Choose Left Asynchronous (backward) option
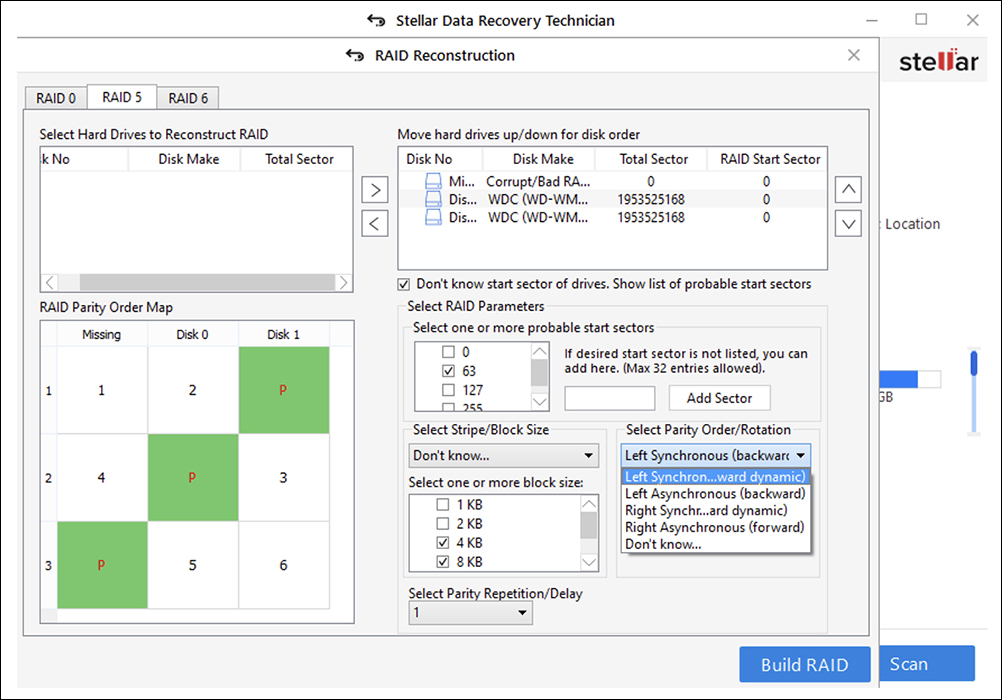Image resolution: width=1002 pixels, height=700 pixels. 716,494
